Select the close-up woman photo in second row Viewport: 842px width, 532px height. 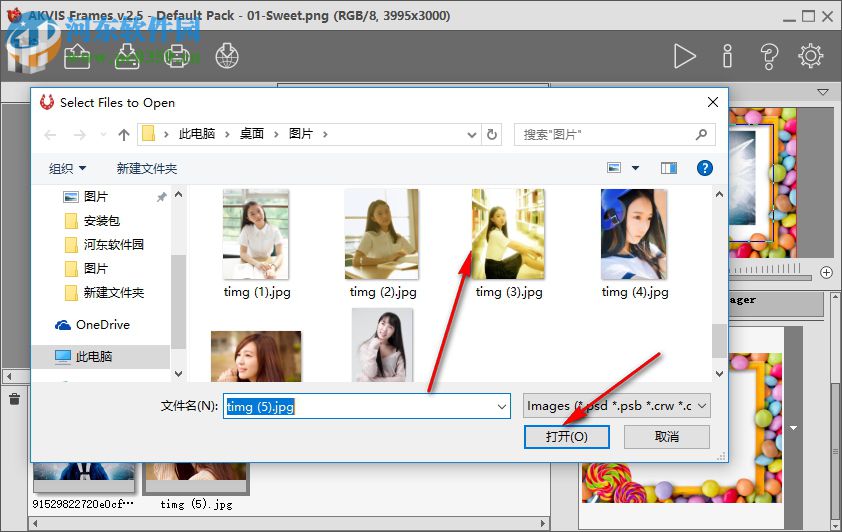tap(256, 356)
